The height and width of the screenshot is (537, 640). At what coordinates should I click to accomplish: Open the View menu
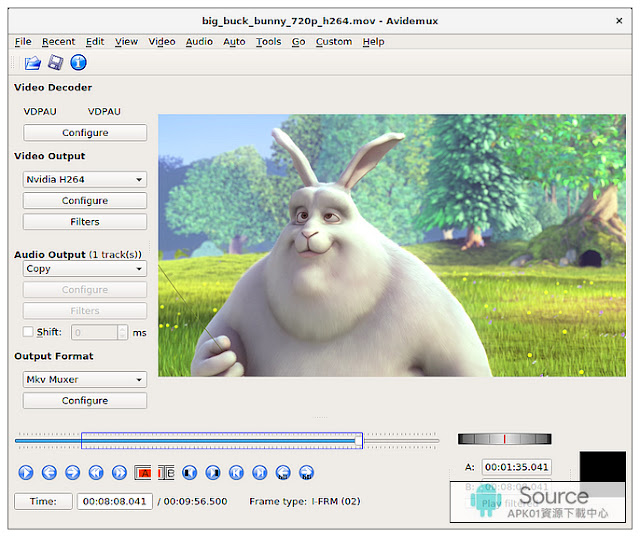point(126,42)
